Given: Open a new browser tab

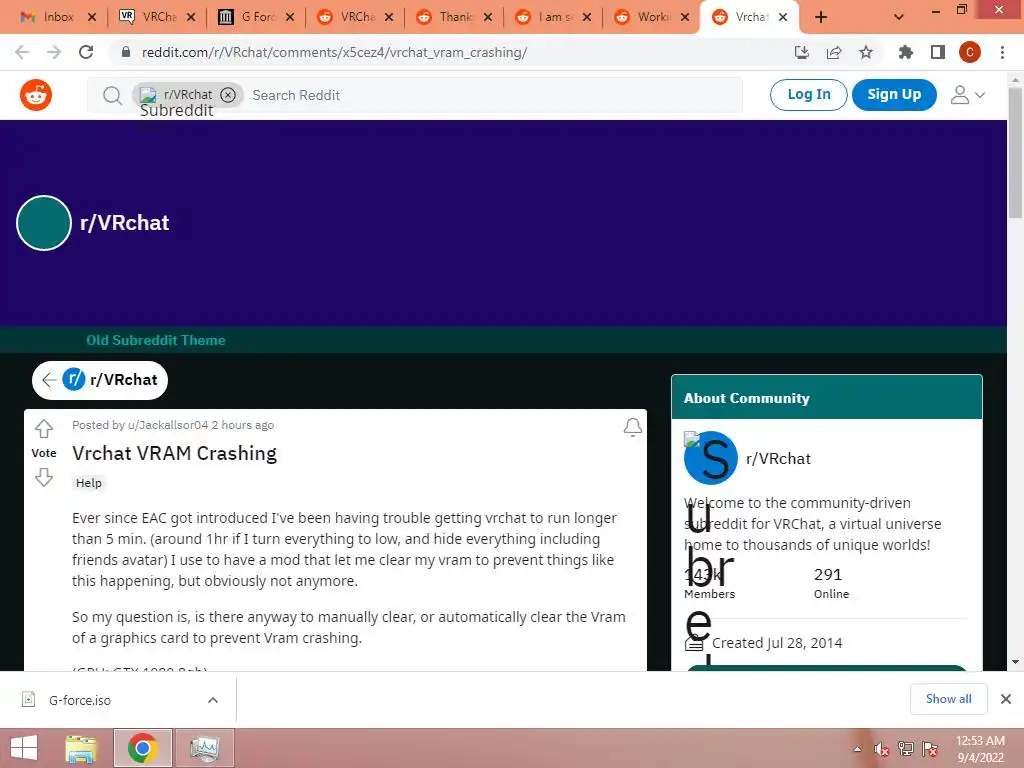Looking at the screenshot, I should [821, 17].
